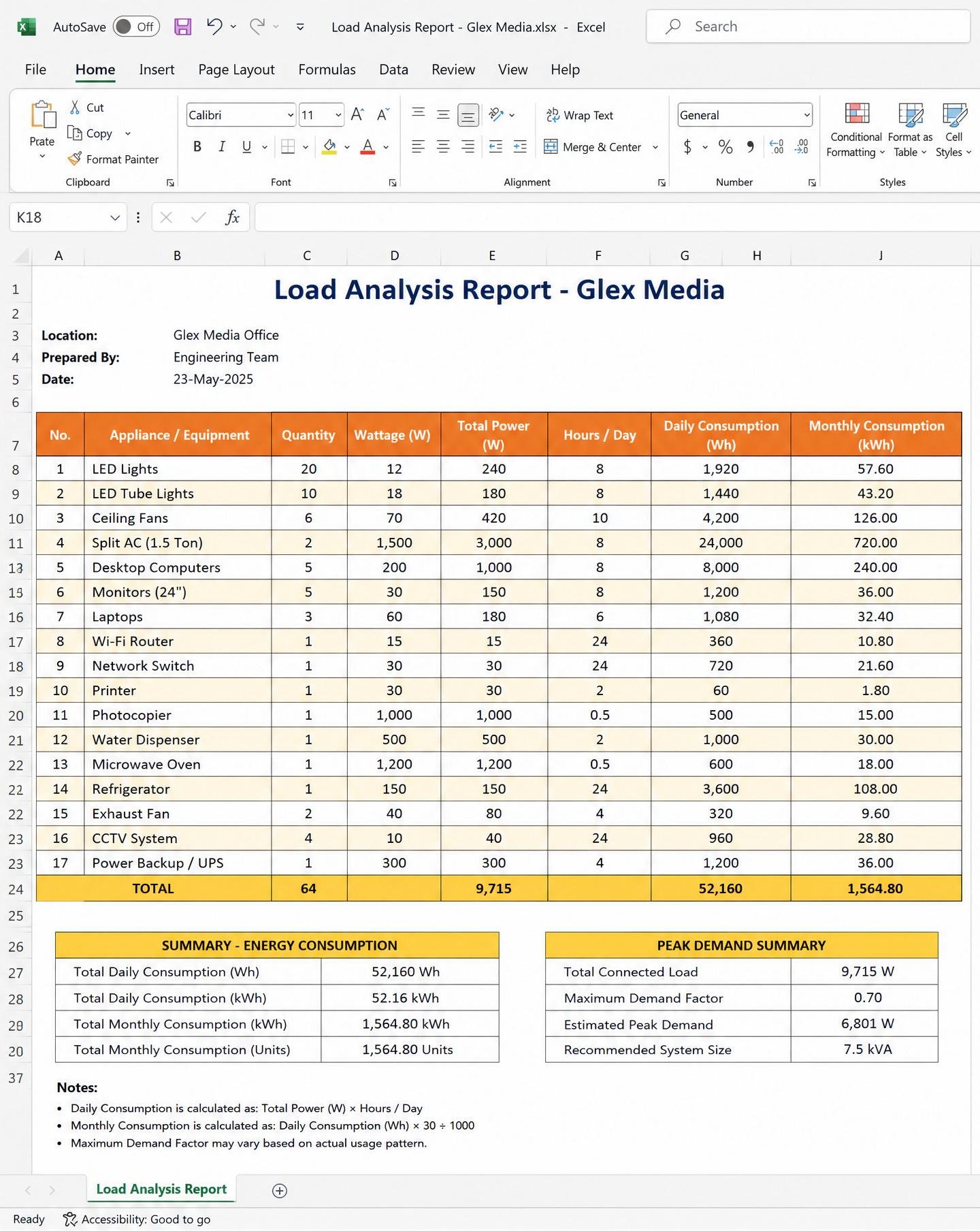This screenshot has height=1231, width=980.
Task: Click in the formula bar input
Action: (617, 217)
